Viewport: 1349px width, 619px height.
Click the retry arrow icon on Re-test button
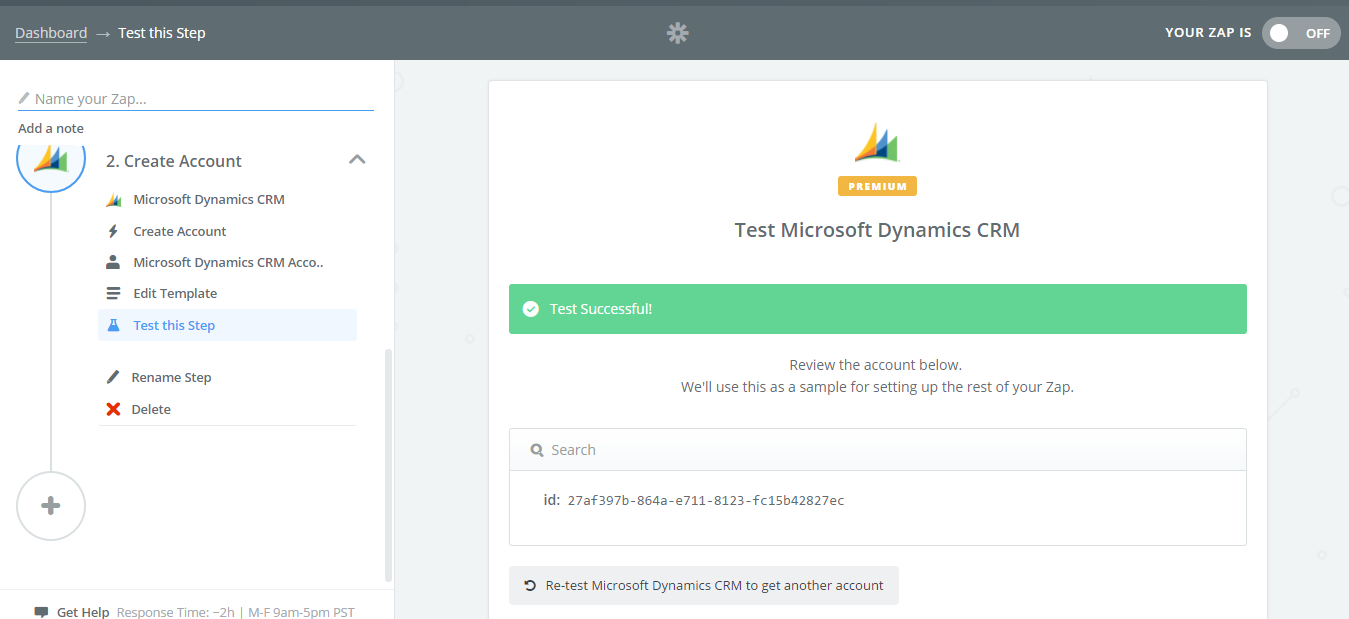[x=530, y=586]
